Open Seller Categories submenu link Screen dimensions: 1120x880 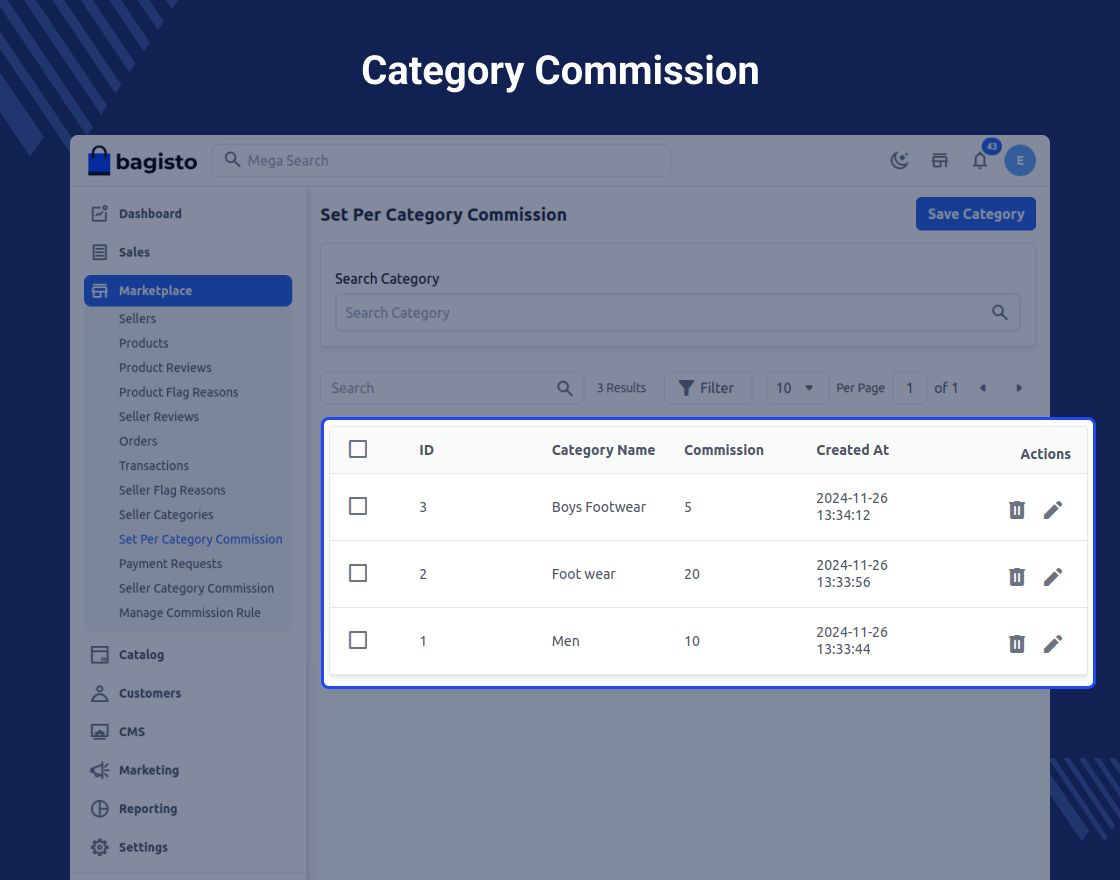(x=166, y=514)
